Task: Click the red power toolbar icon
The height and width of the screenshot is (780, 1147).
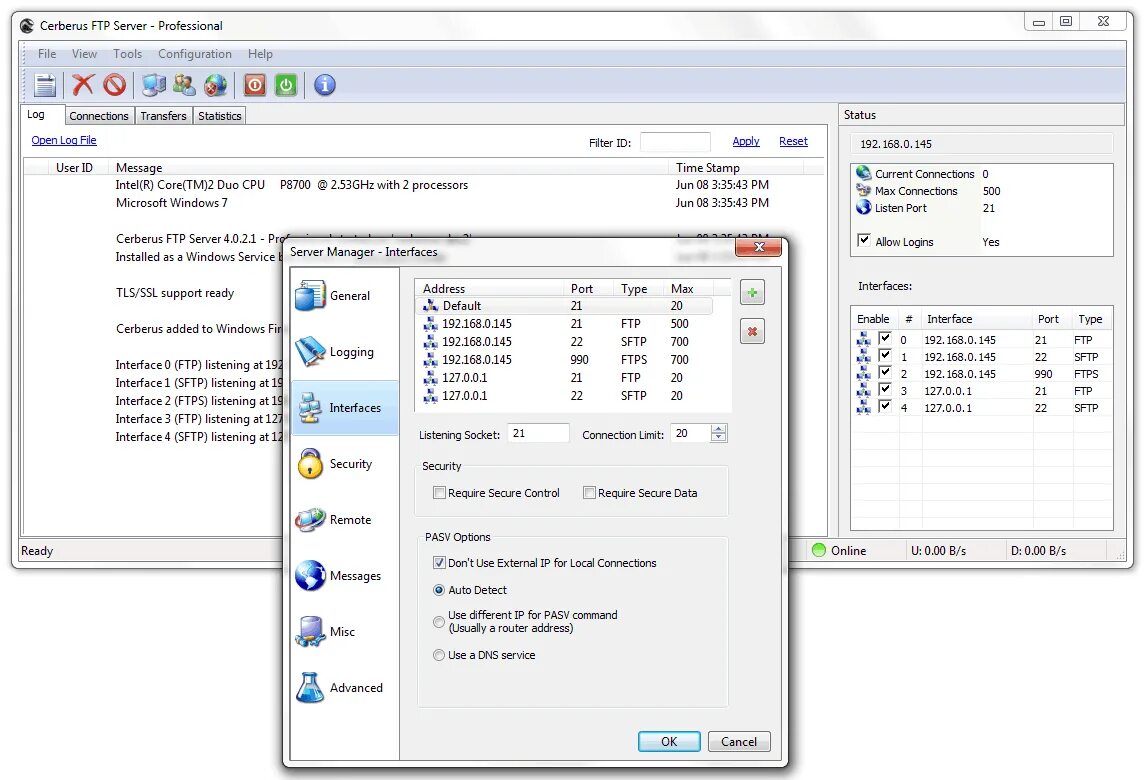Action: click(x=255, y=85)
